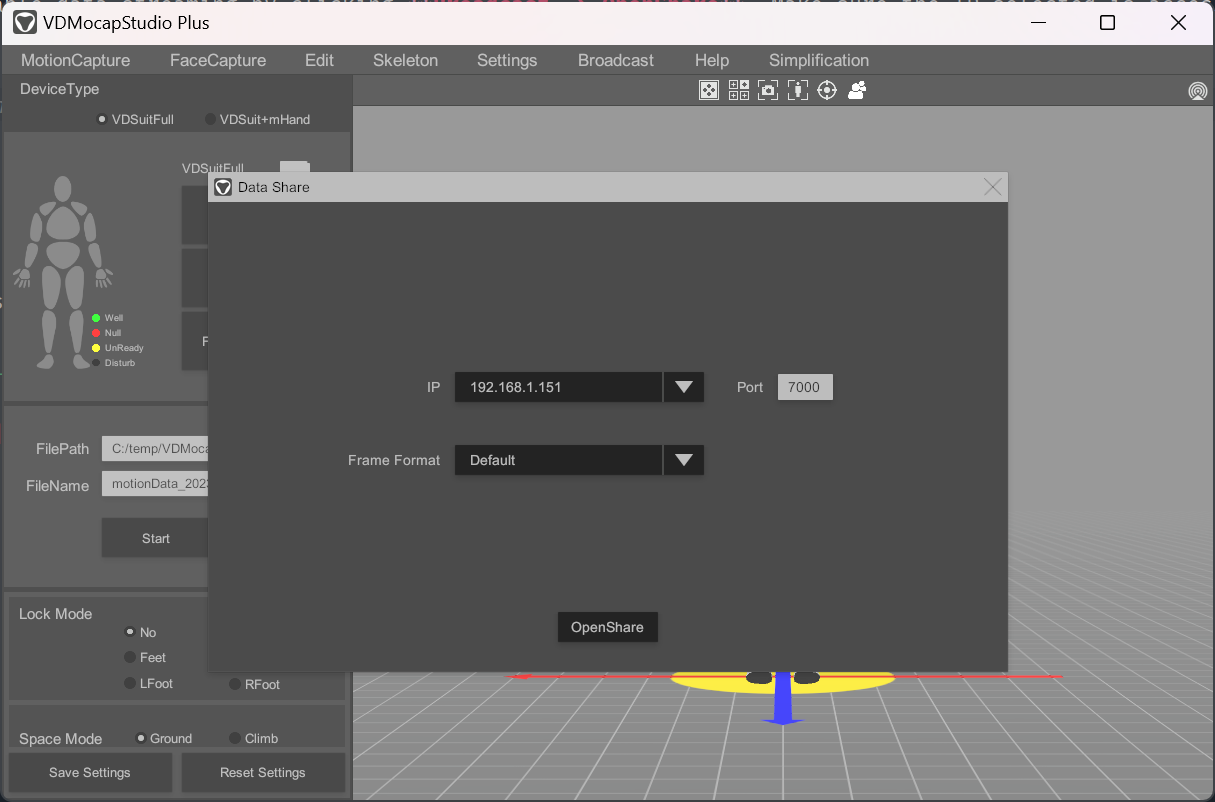This screenshot has height=802, width=1215.
Task: Set Lock Mode to LFoot
Action: [148, 683]
